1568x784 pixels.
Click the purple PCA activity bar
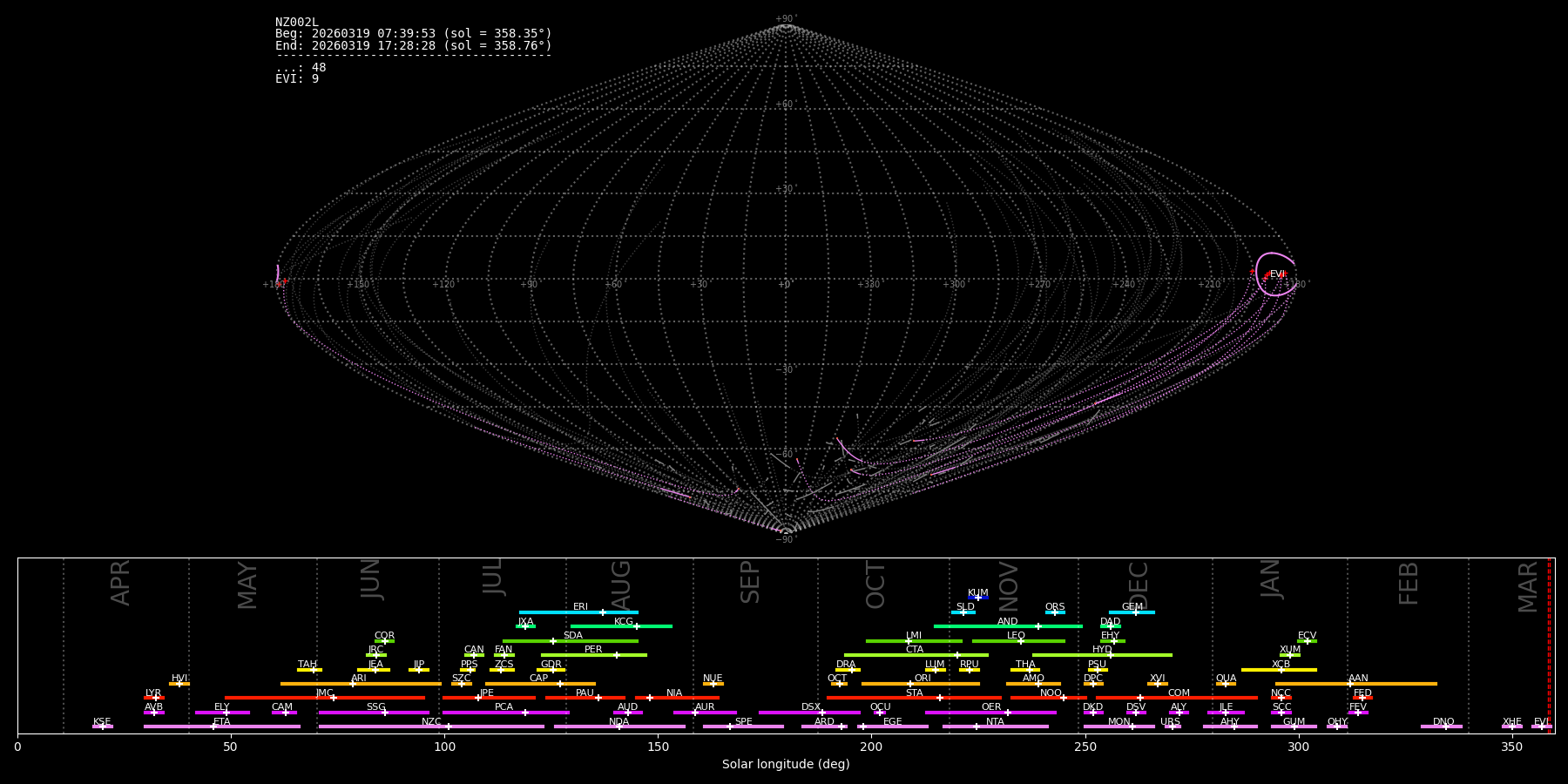505,713
